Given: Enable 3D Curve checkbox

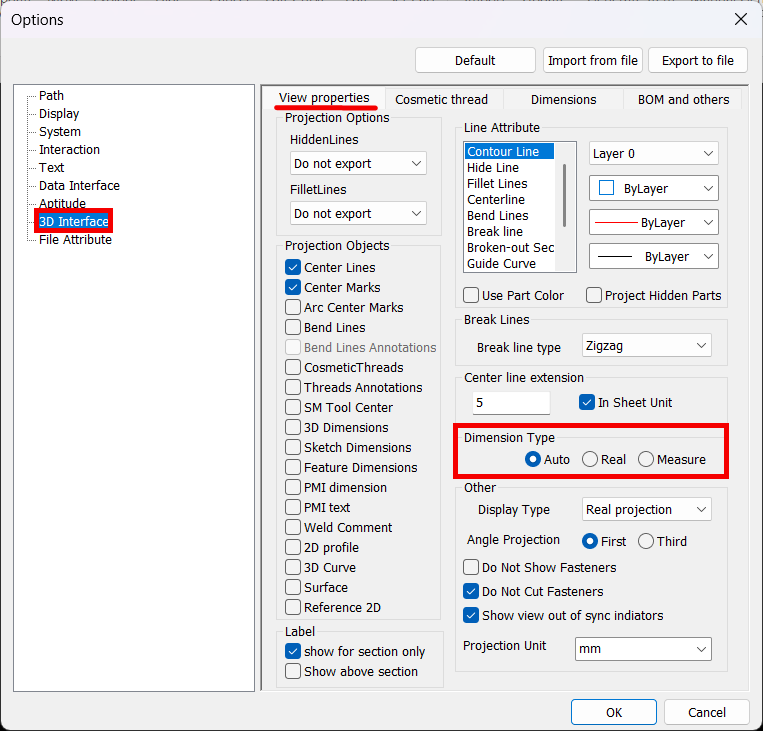Looking at the screenshot, I should tap(293, 567).
